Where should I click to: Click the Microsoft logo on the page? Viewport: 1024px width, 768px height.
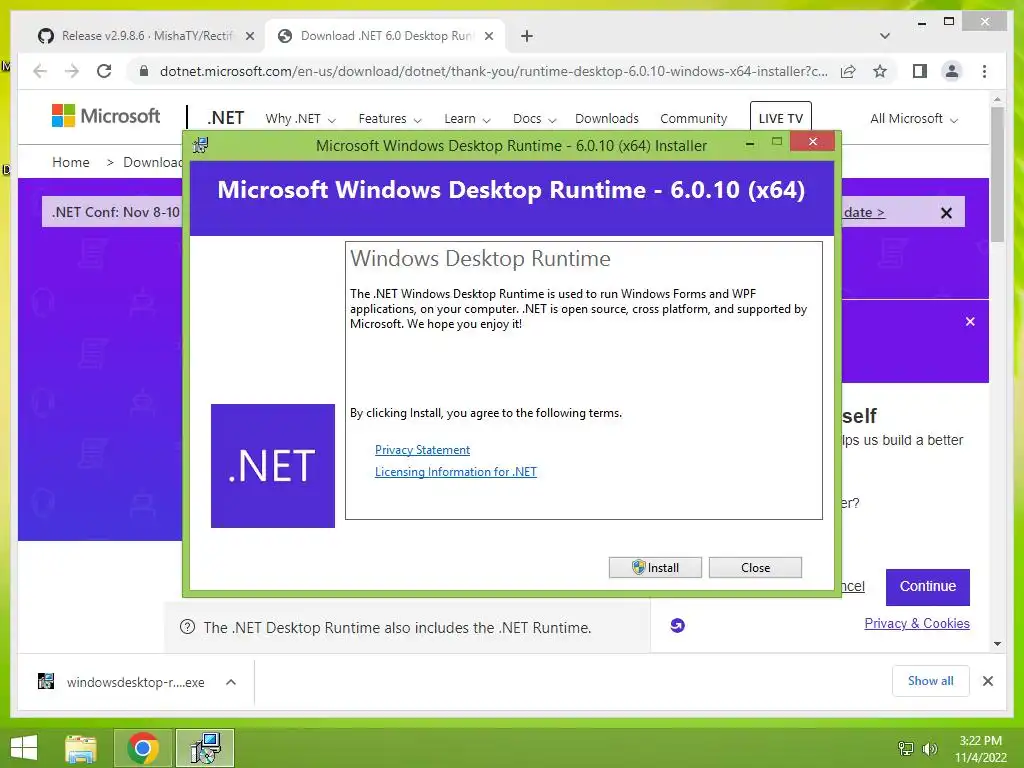coord(106,116)
